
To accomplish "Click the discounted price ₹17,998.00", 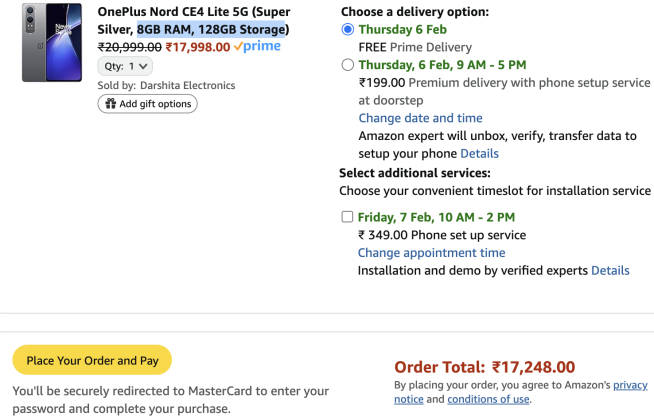I will click(197, 47).
